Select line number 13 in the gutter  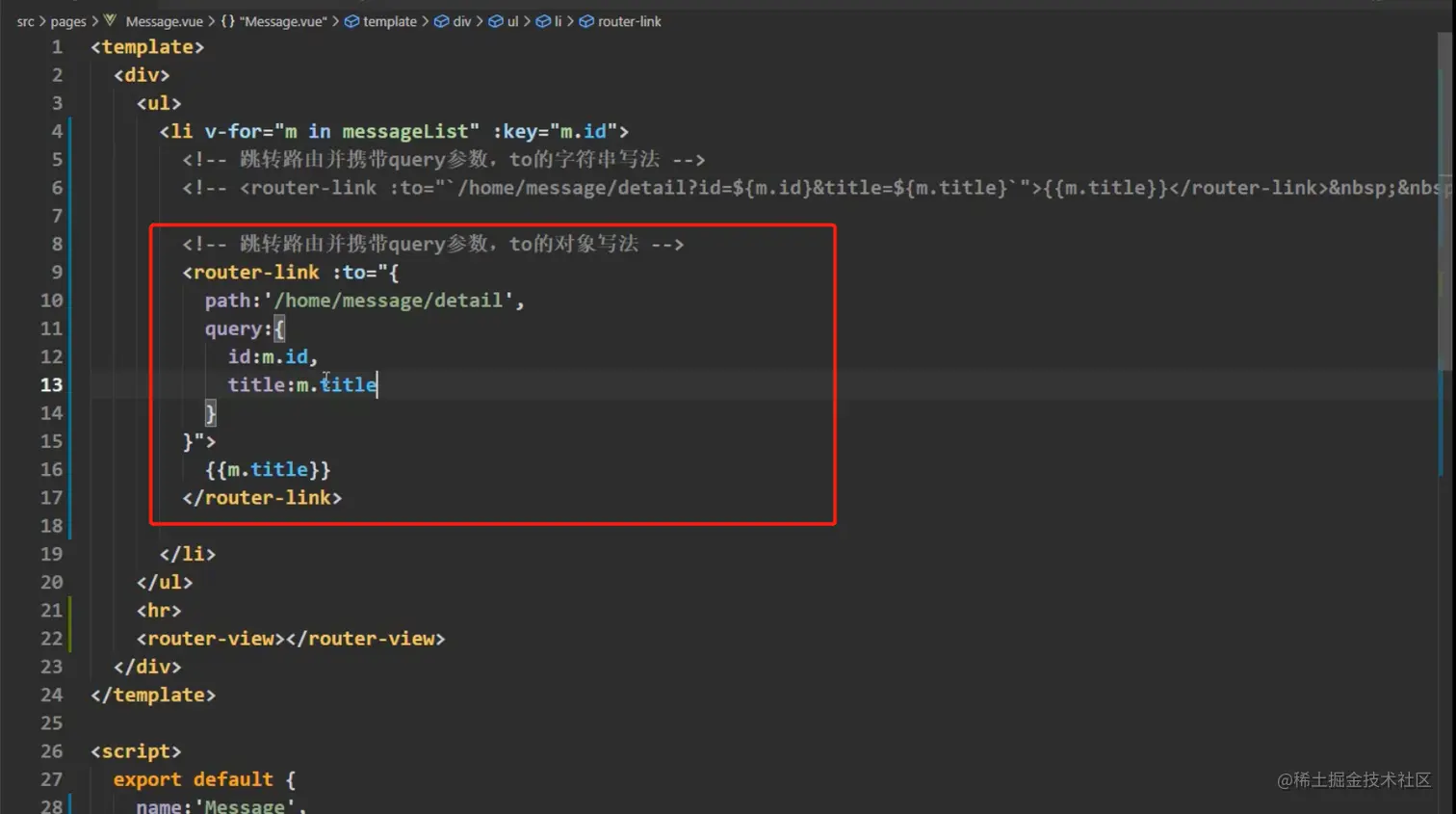(51, 385)
